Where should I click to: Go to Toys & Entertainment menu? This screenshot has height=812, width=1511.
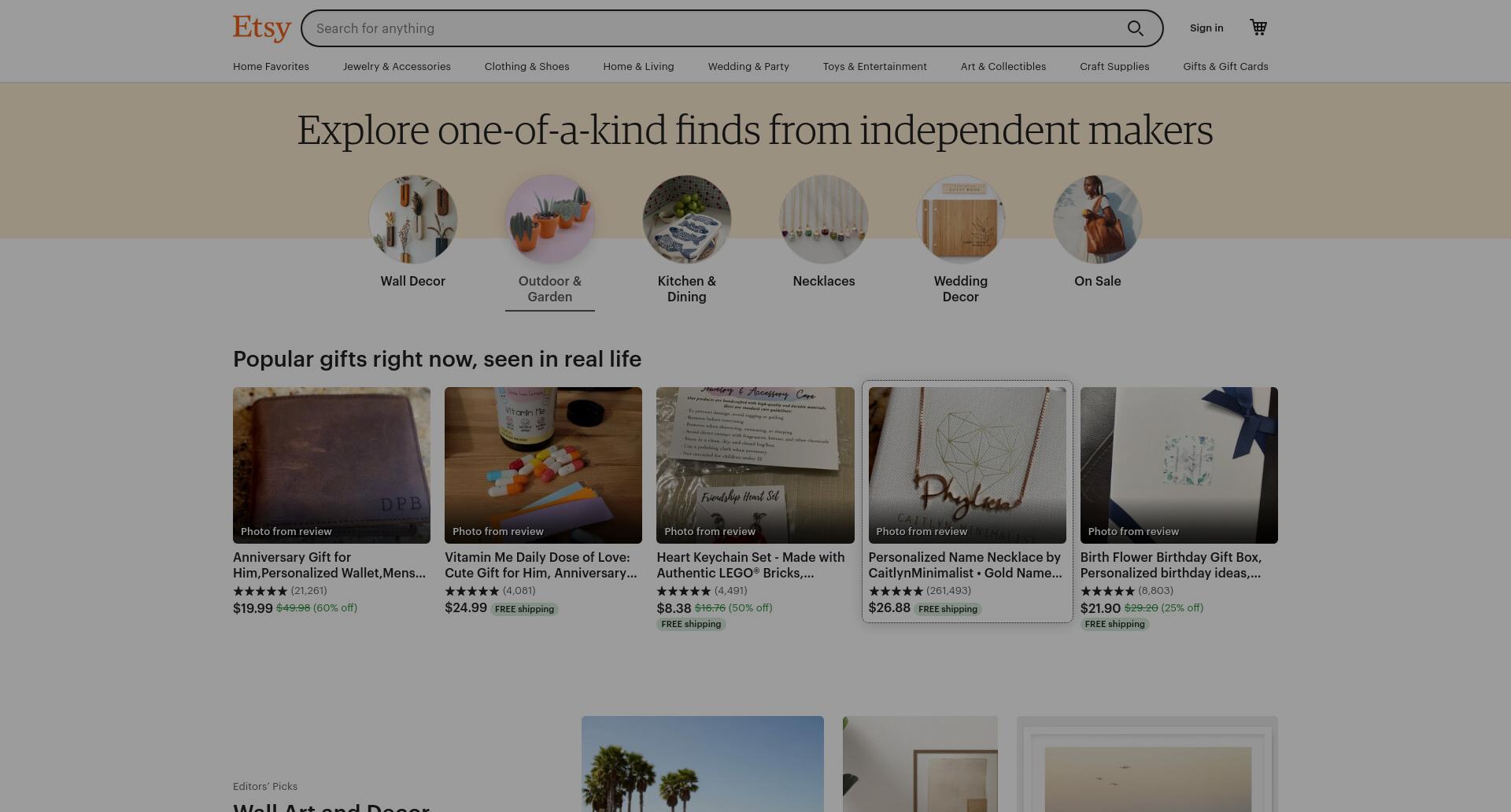(874, 67)
